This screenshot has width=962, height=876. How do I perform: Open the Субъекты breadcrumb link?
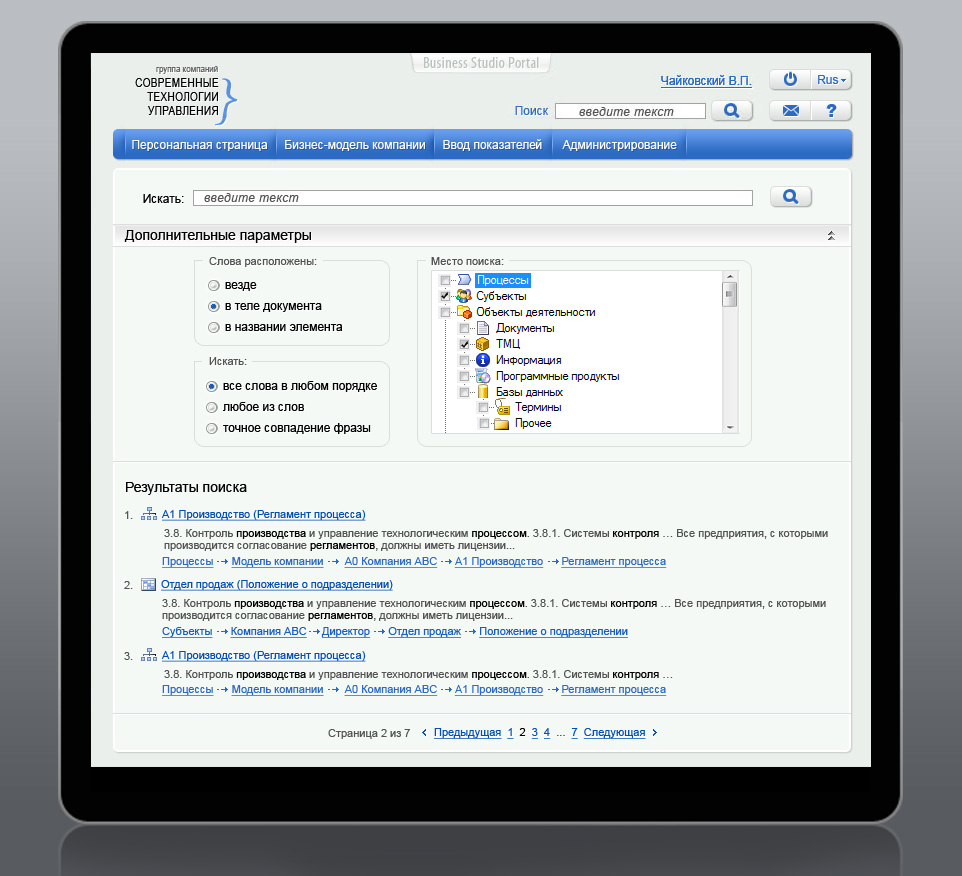(187, 631)
